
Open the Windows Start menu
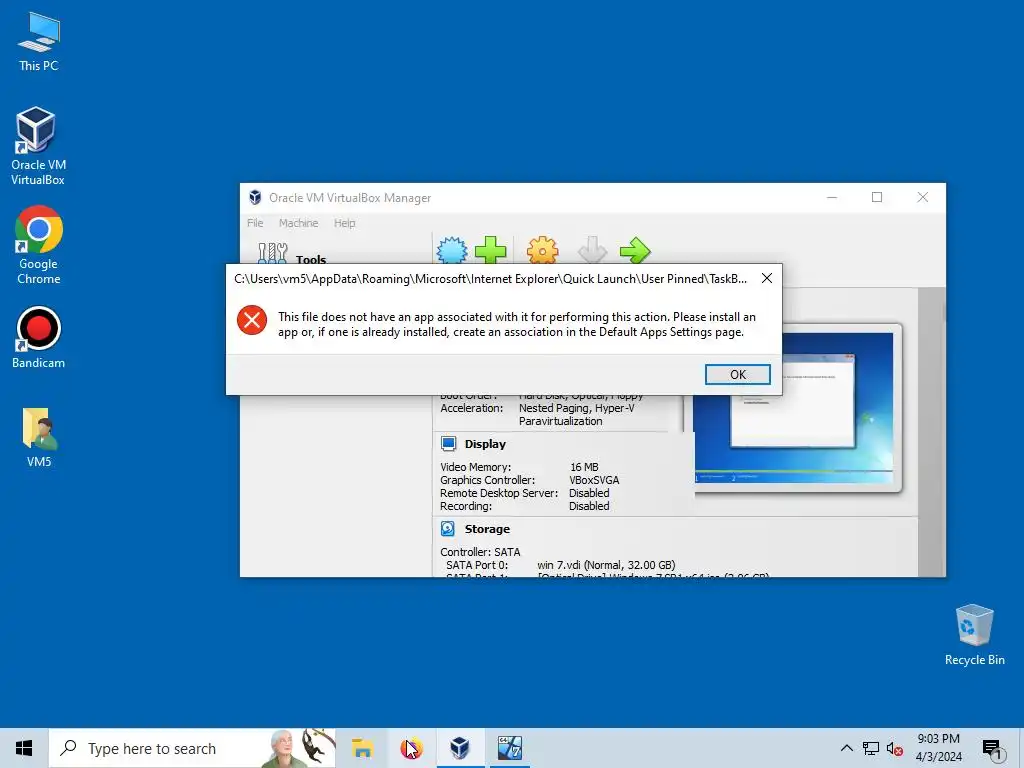coord(24,748)
